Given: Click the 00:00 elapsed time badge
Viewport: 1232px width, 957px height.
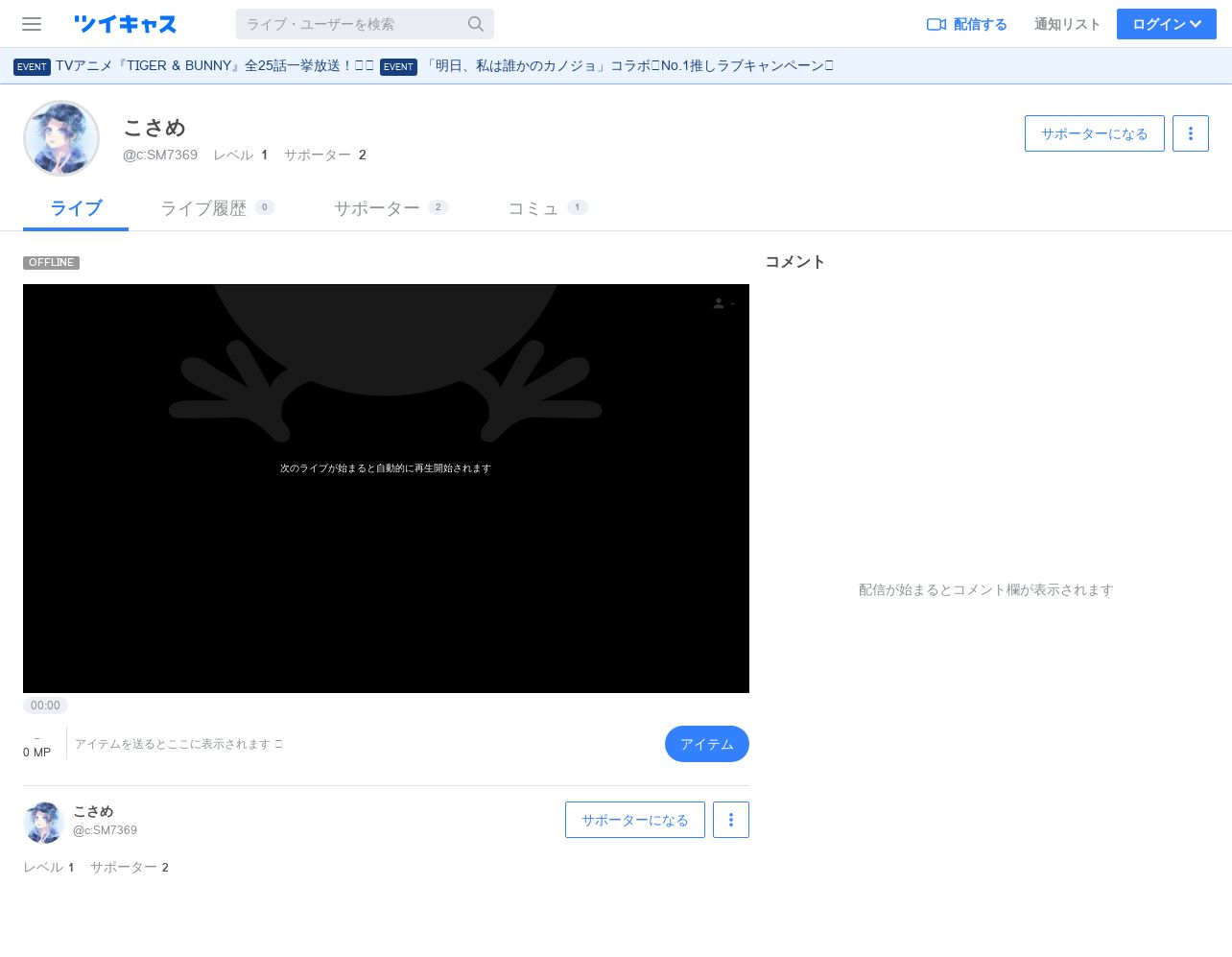Looking at the screenshot, I should click(x=45, y=706).
